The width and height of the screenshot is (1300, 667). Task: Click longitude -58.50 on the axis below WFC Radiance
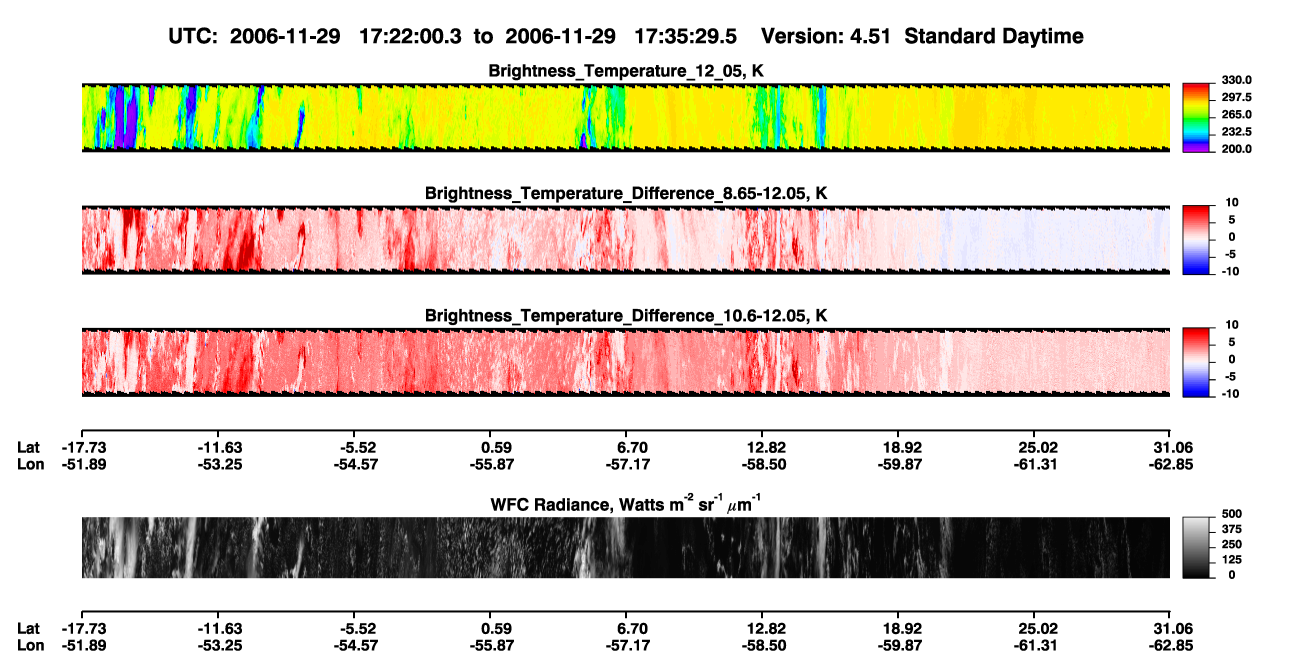click(x=762, y=645)
